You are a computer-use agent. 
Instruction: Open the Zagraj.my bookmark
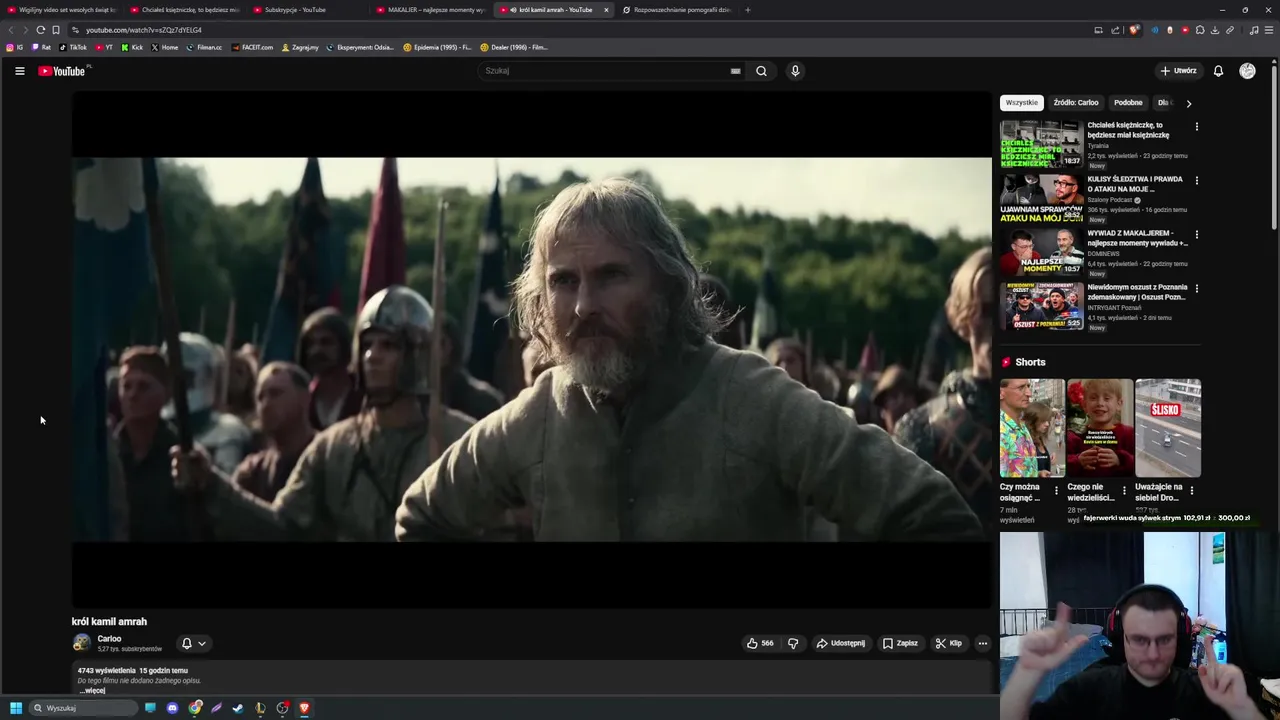(x=300, y=47)
